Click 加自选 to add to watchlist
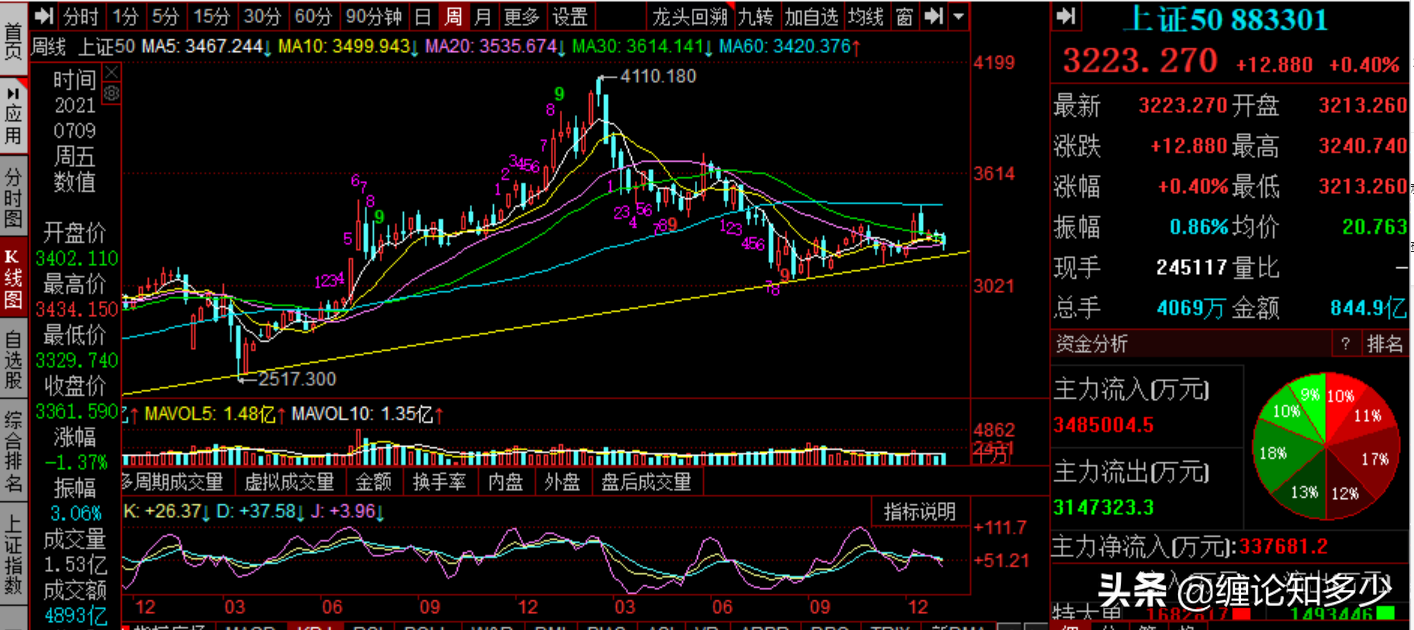 (811, 16)
